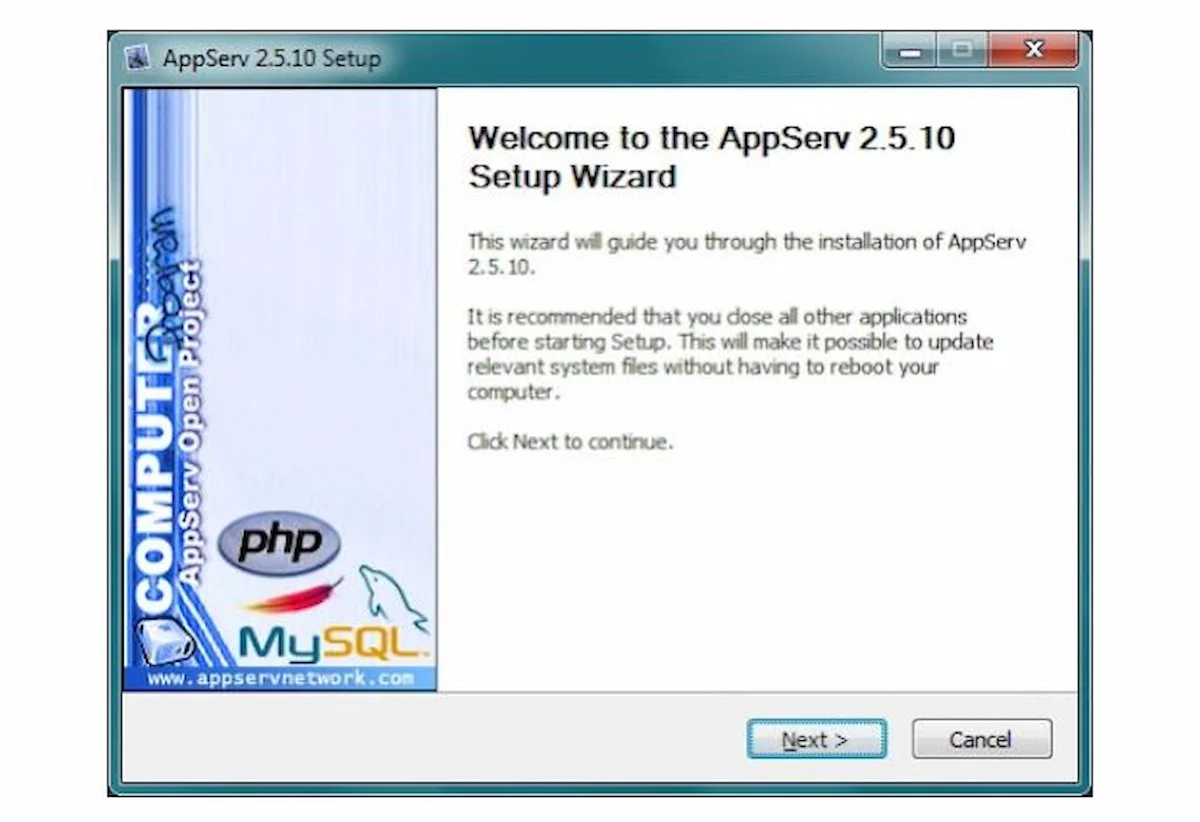Click the "It is recommended" paragraph

(x=730, y=354)
